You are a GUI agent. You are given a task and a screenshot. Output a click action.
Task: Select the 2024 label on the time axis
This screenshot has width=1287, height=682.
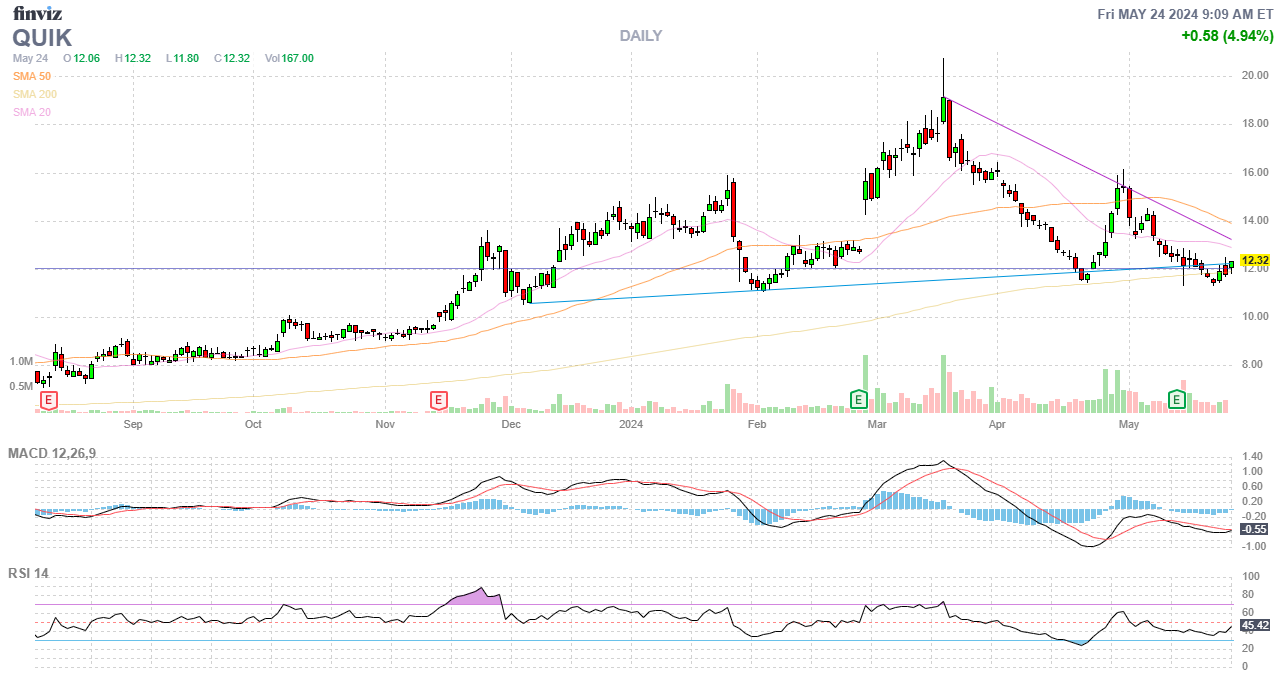click(x=630, y=425)
